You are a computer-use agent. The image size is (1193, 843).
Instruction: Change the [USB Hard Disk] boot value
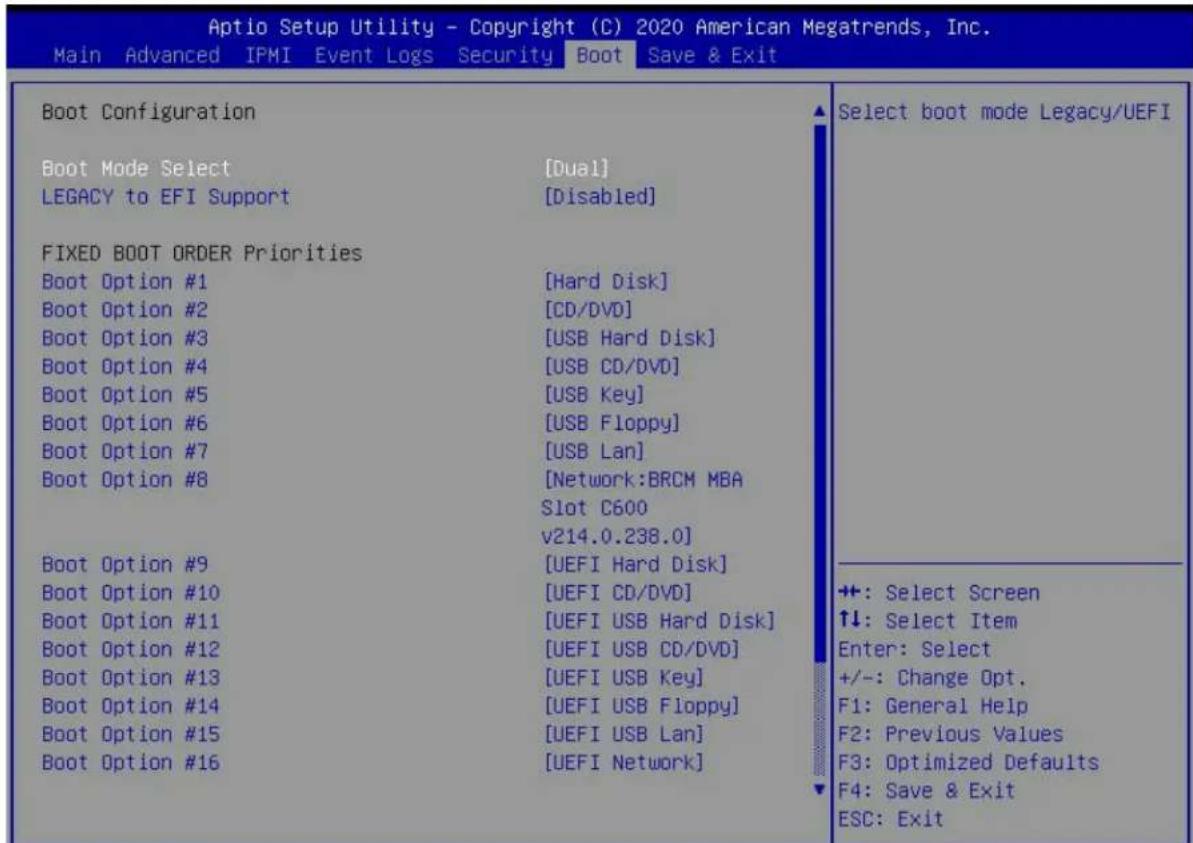pyautogui.click(x=629, y=339)
